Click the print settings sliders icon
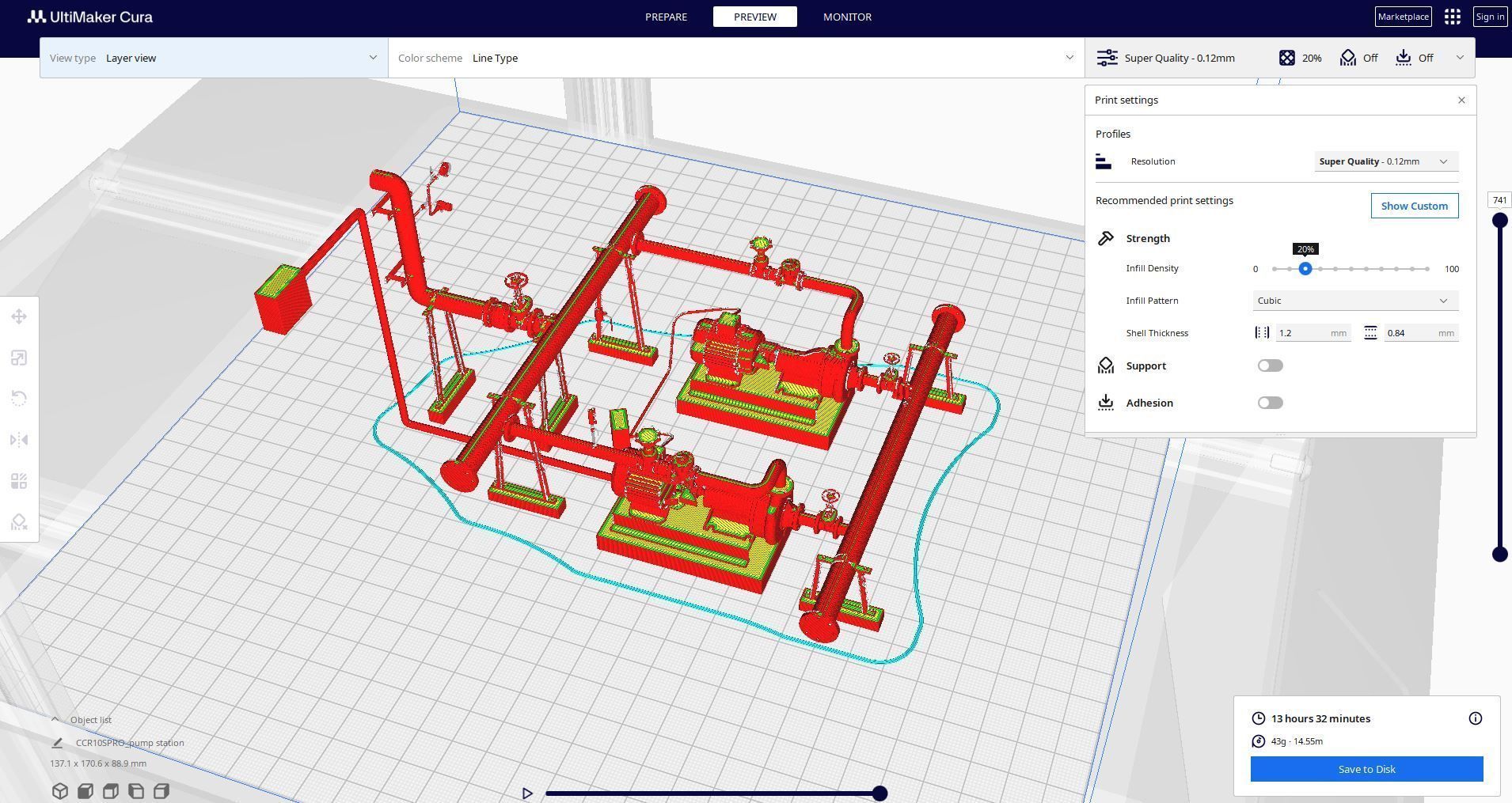This screenshot has width=1512, height=803. [1107, 58]
